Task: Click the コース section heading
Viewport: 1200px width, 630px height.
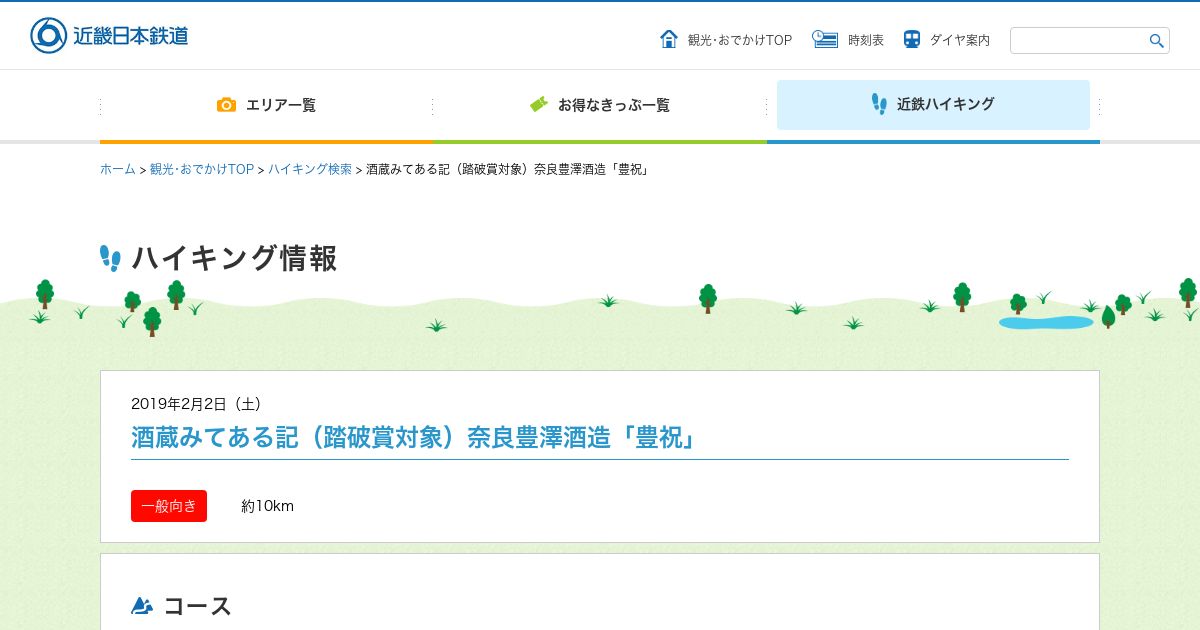Action: pyautogui.click(x=198, y=606)
